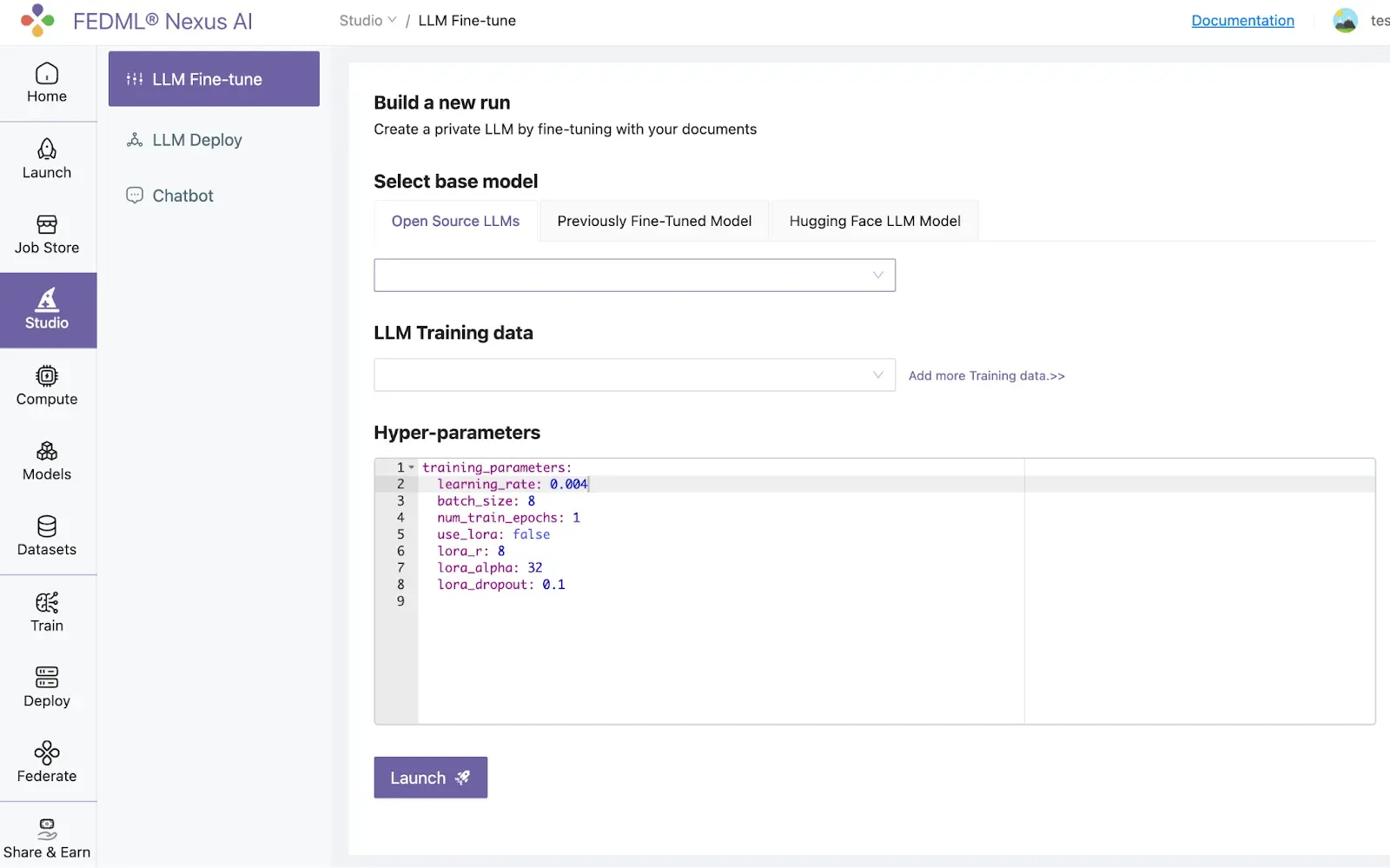Open the Documentation link
Image resolution: width=1390 pixels, height=868 pixels.
1242,21
